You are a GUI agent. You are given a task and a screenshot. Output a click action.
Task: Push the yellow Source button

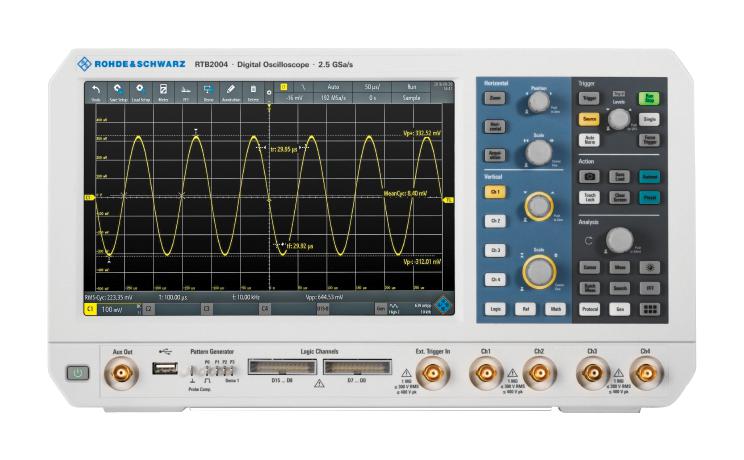(589, 119)
